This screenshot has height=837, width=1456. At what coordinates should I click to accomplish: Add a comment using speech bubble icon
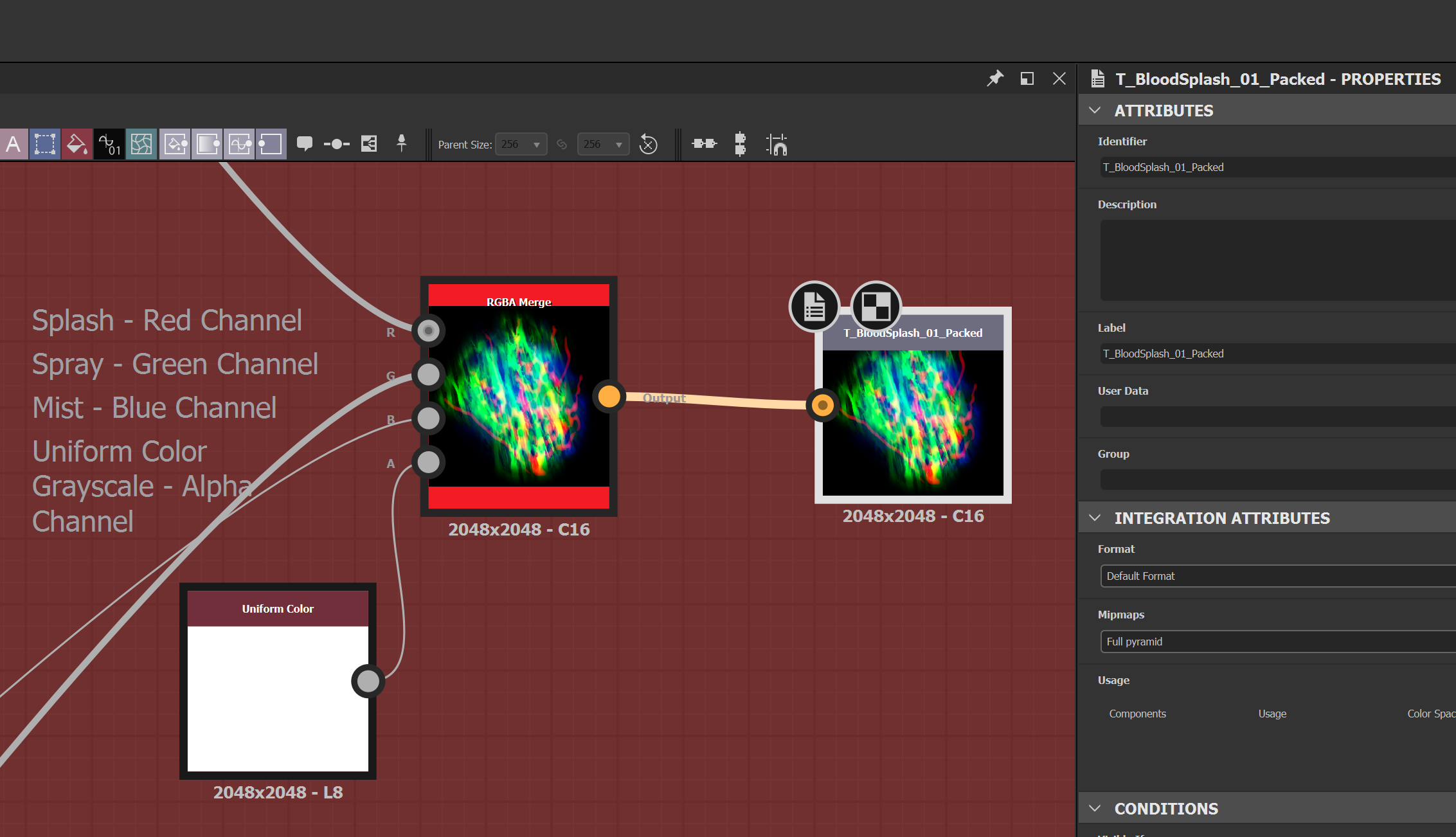tap(304, 143)
